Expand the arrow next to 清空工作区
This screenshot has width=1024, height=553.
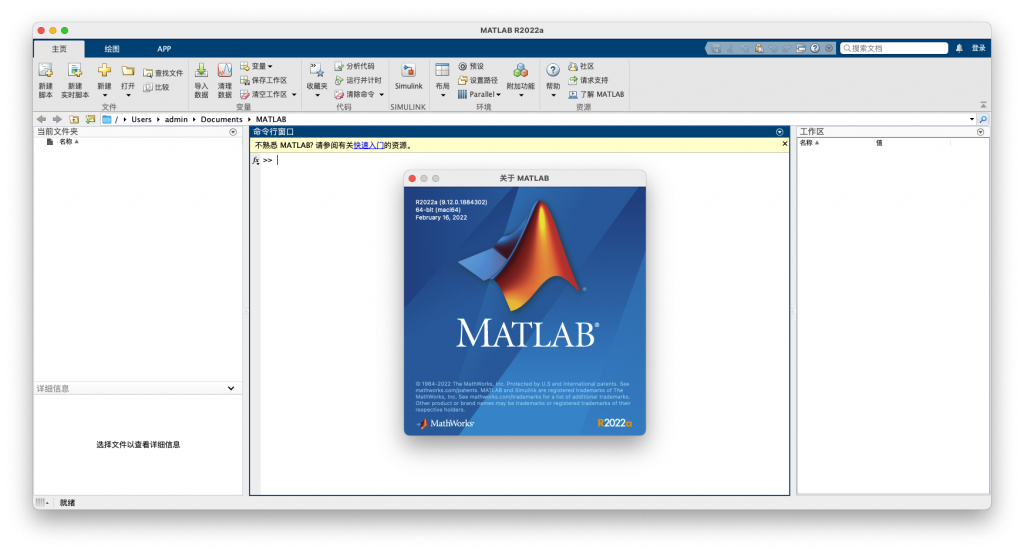294,95
